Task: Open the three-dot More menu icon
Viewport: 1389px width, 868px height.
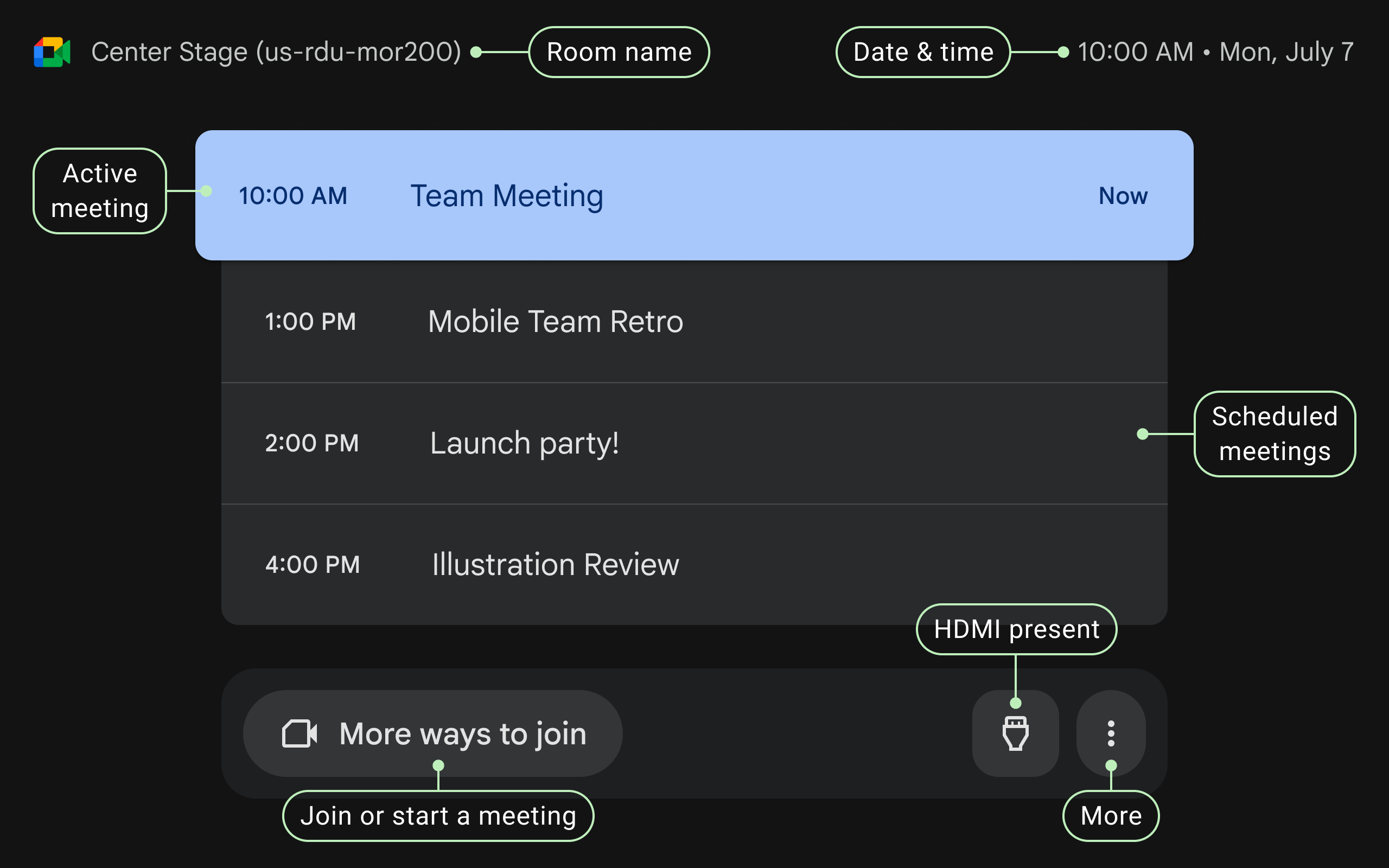Action: pyautogui.click(x=1110, y=733)
